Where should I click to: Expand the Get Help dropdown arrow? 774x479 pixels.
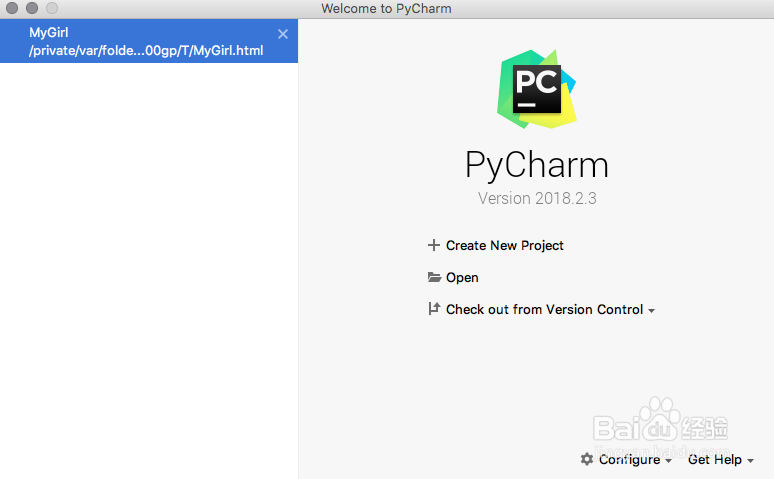point(750,461)
